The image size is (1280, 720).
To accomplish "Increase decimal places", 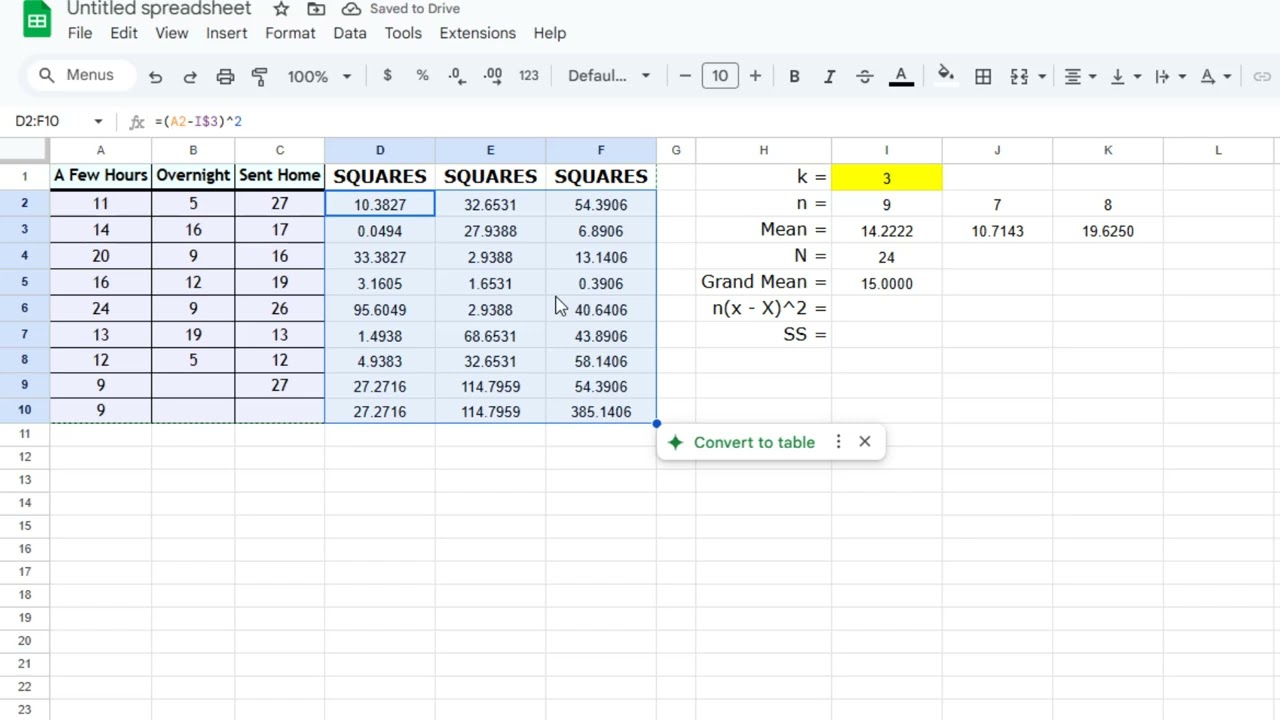I will point(492,75).
